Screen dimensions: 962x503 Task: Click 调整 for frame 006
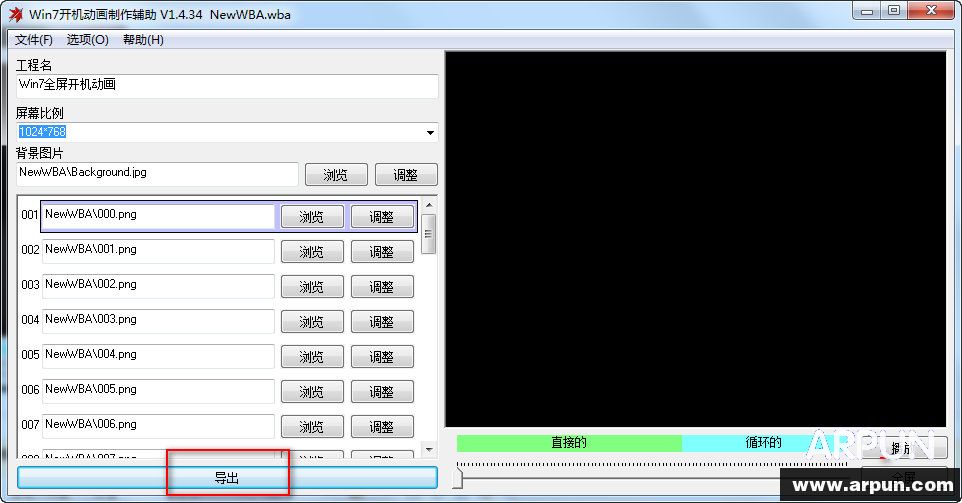382,391
